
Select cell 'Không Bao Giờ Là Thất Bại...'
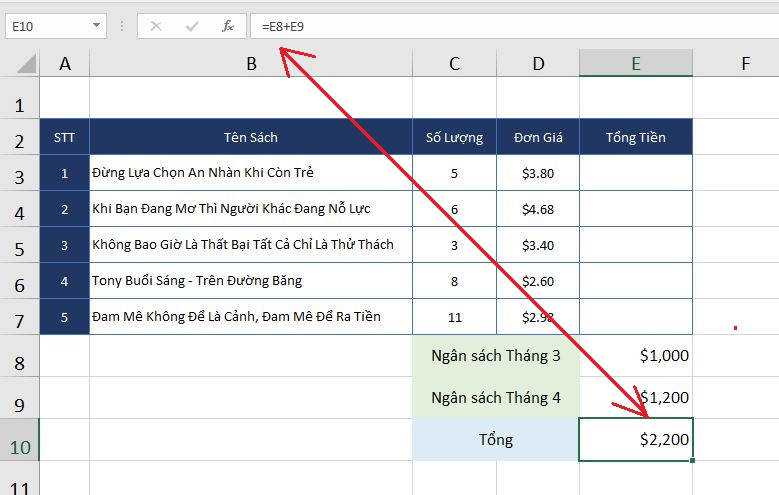pos(251,245)
